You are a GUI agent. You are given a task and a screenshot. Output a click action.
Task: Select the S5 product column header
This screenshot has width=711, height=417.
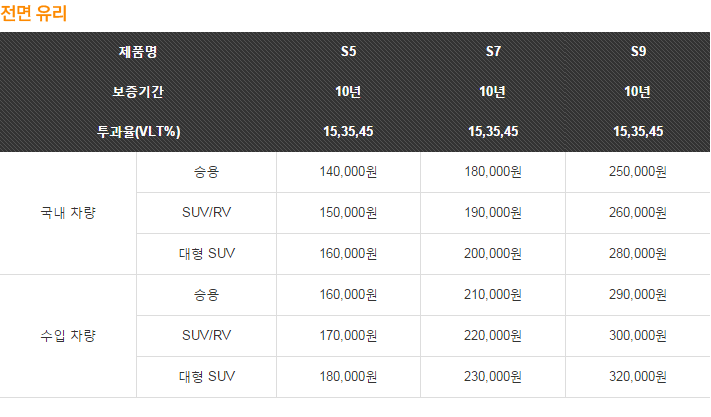click(348, 51)
